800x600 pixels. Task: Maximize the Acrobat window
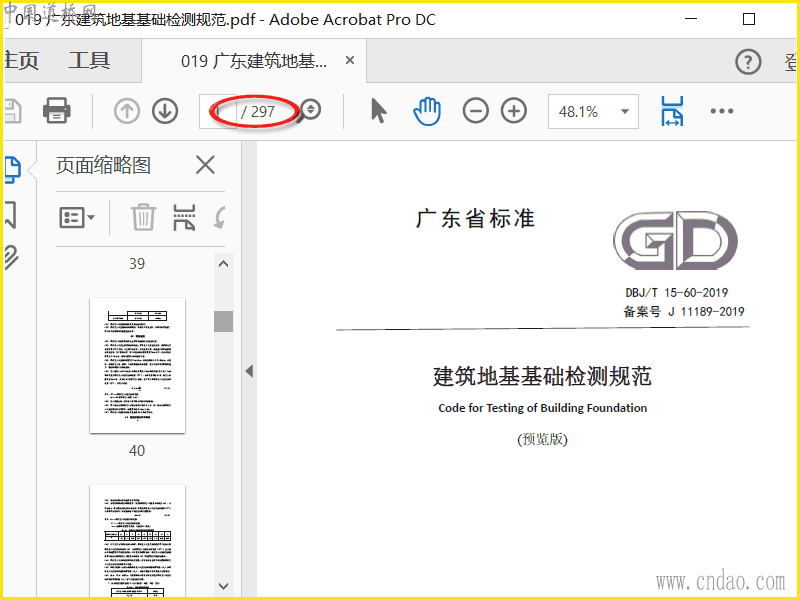tap(748, 19)
